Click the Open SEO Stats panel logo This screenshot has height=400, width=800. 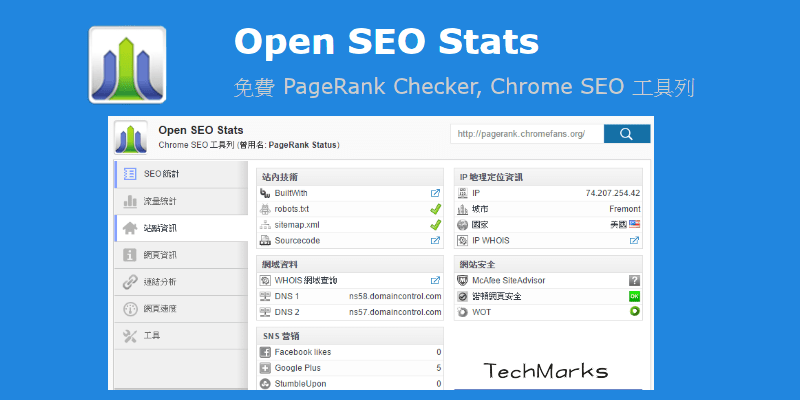pos(130,138)
